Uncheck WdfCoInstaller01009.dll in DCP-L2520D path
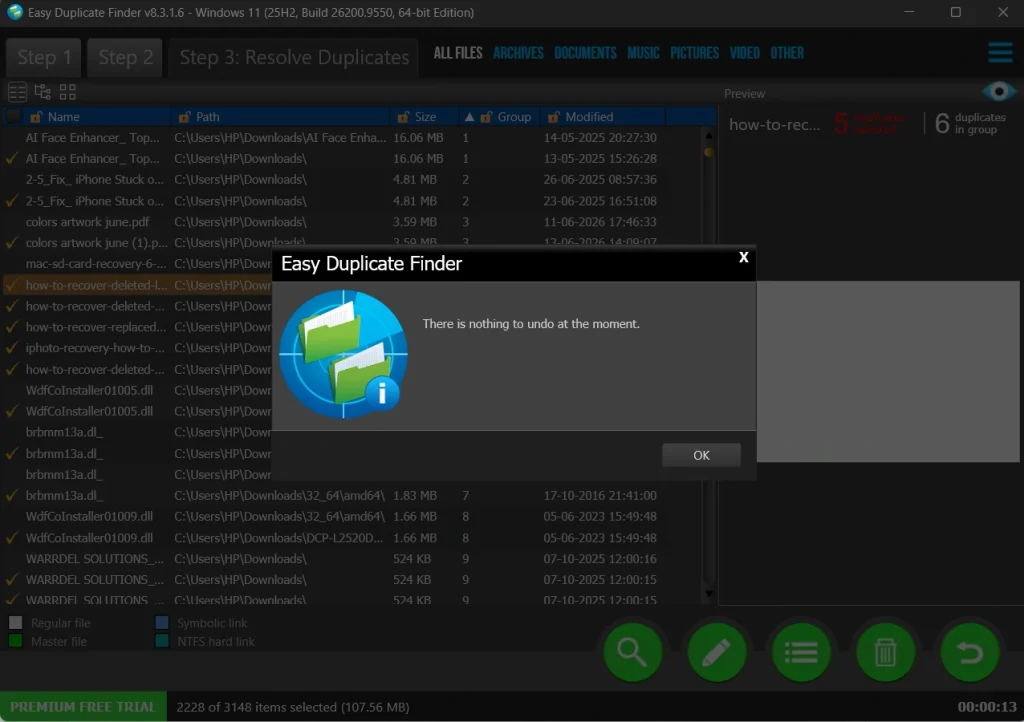 (x=12, y=538)
